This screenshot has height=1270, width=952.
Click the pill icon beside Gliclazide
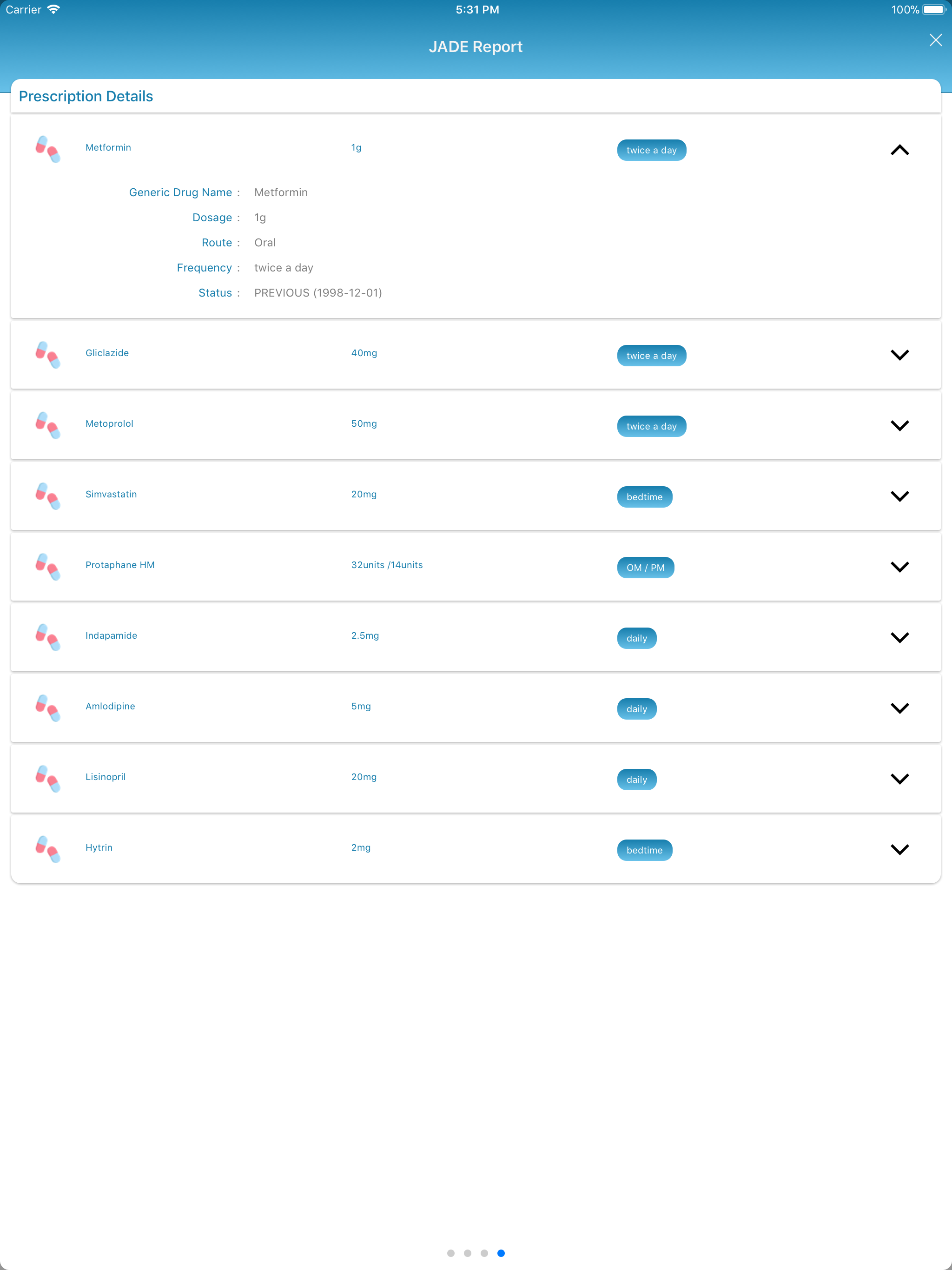tap(48, 355)
